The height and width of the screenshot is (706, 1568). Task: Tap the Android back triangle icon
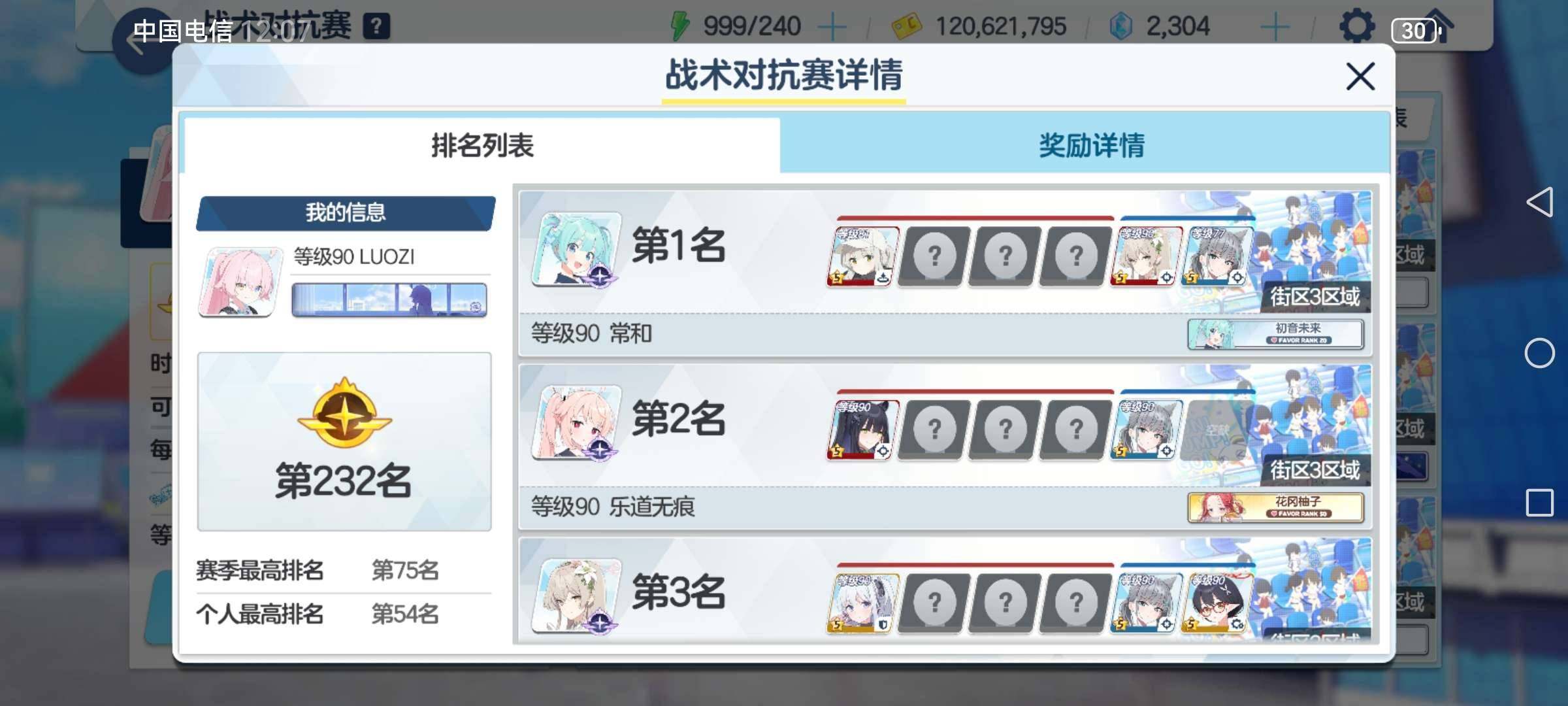click(x=1539, y=202)
